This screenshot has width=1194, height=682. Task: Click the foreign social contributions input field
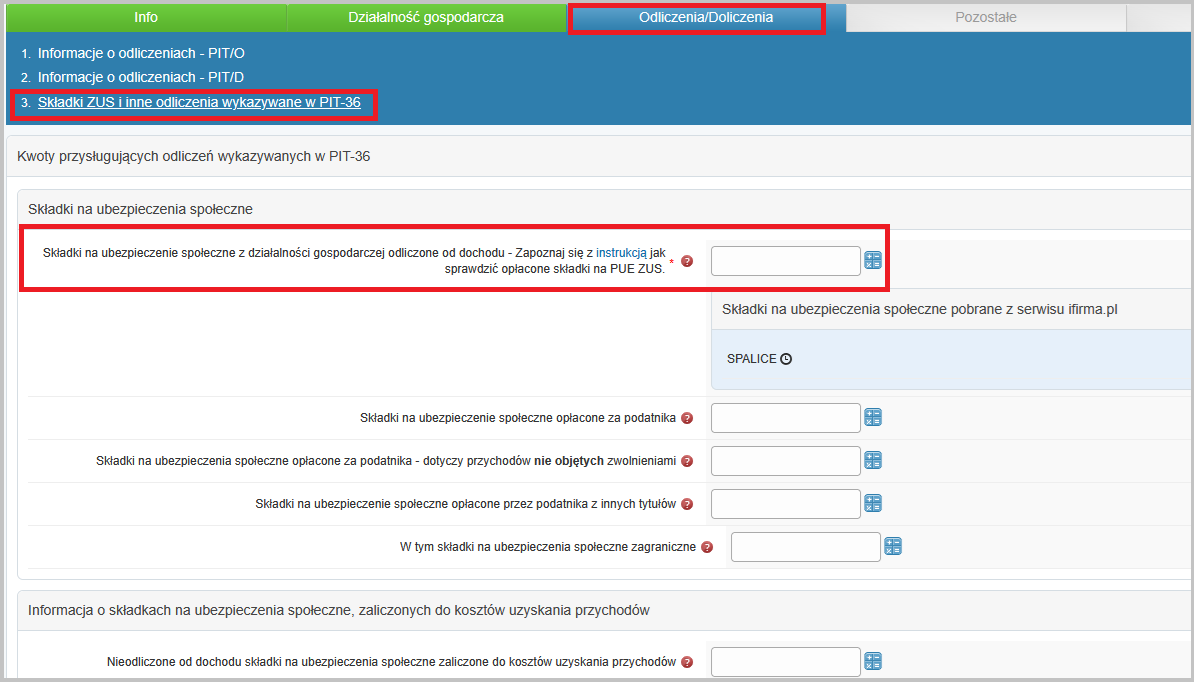(x=805, y=547)
